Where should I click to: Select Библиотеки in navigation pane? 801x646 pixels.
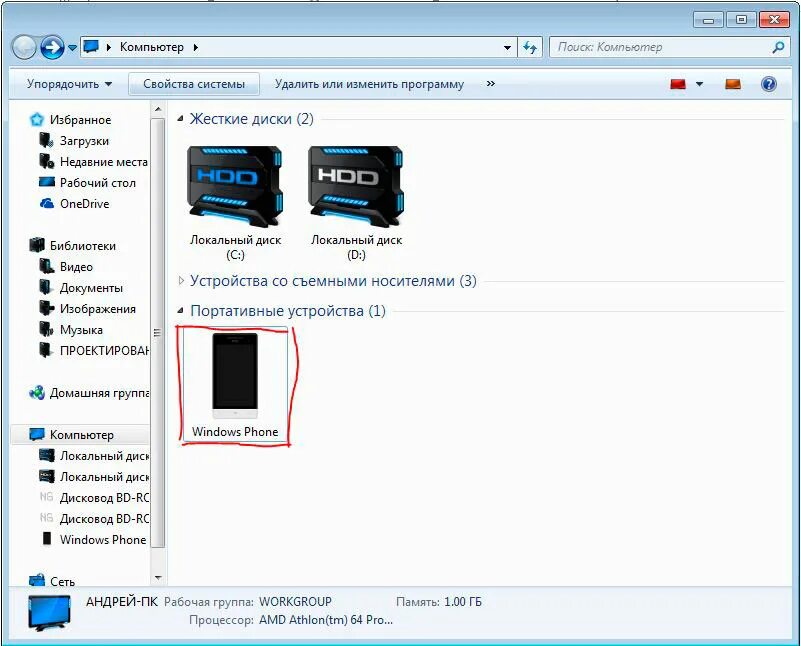82,246
